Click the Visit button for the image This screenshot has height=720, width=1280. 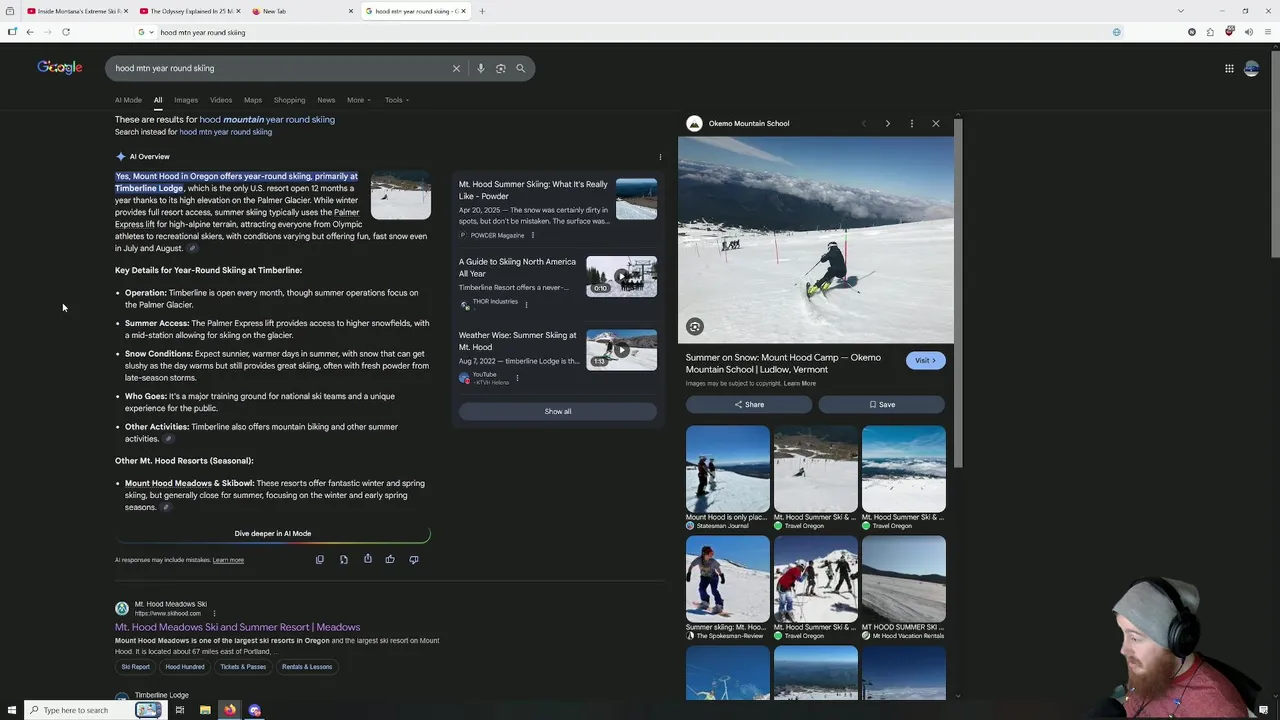tap(925, 360)
